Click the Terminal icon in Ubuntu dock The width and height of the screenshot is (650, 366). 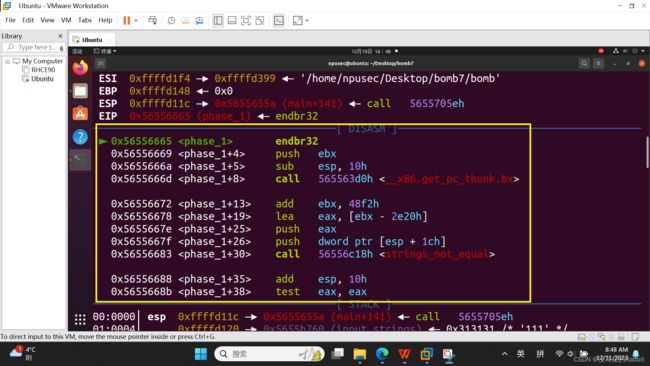pyautogui.click(x=80, y=159)
